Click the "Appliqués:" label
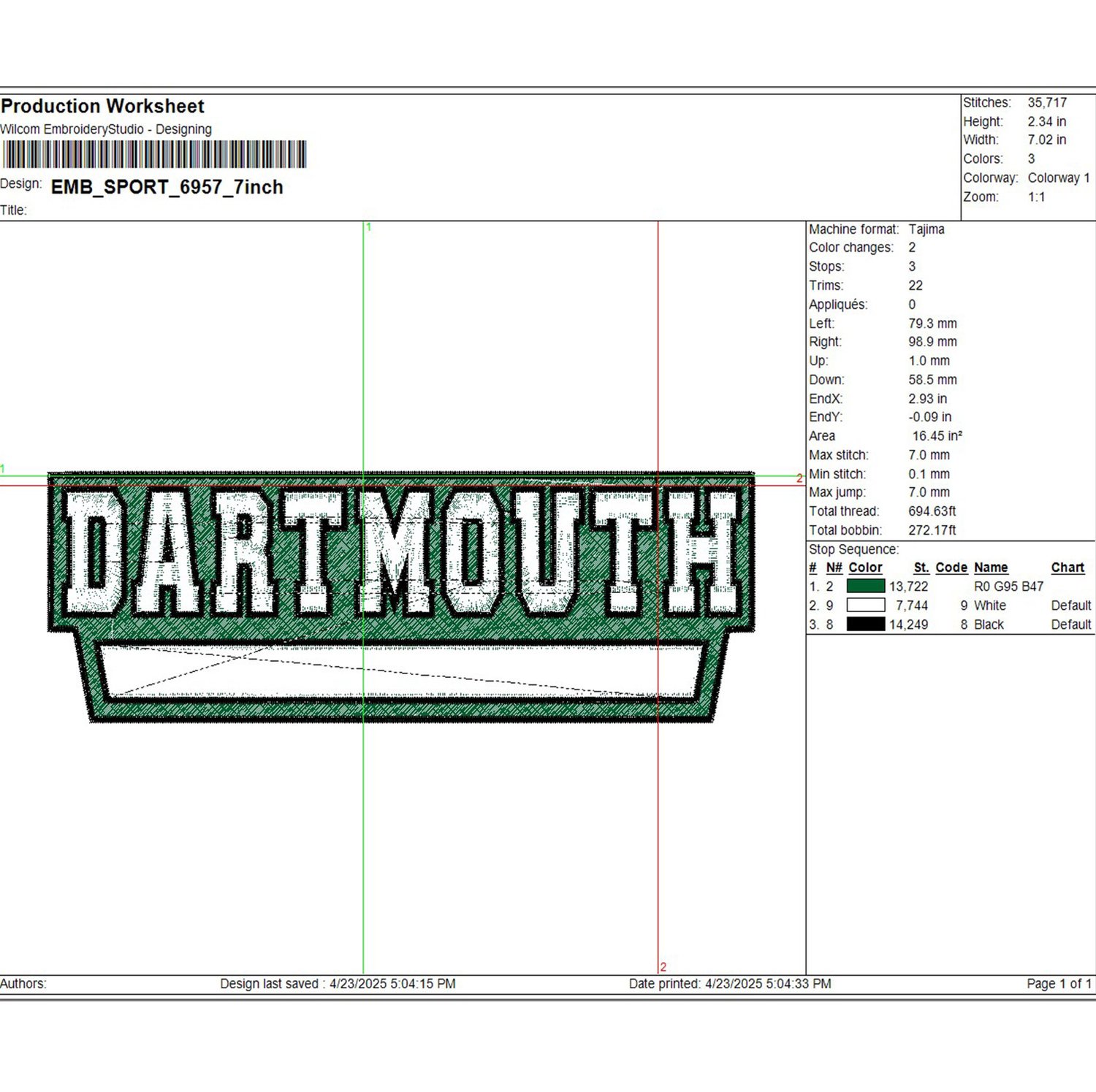 [838, 305]
